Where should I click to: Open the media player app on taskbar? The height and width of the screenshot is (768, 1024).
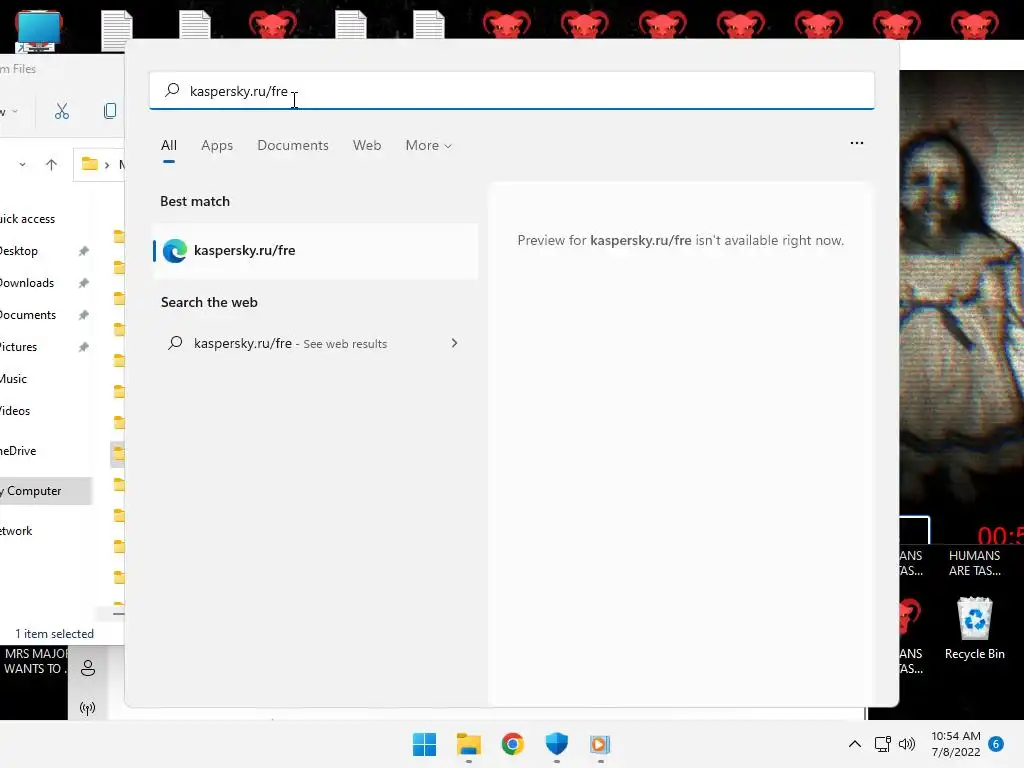click(x=600, y=744)
